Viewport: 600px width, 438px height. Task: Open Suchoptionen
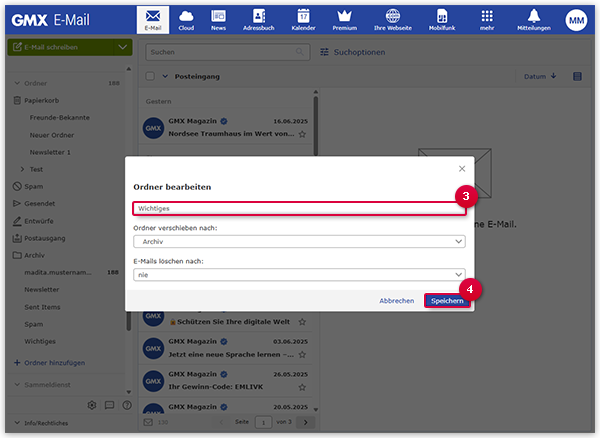[353, 52]
